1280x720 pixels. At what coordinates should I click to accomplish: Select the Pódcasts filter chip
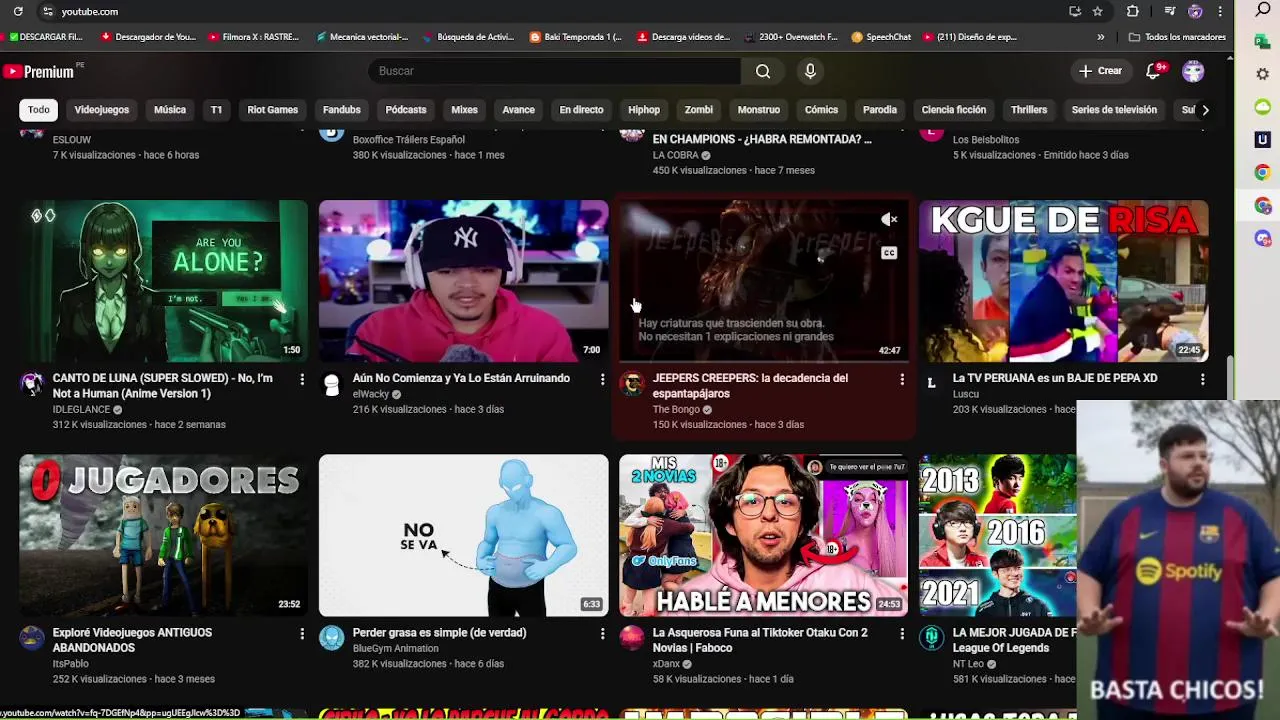tap(406, 110)
